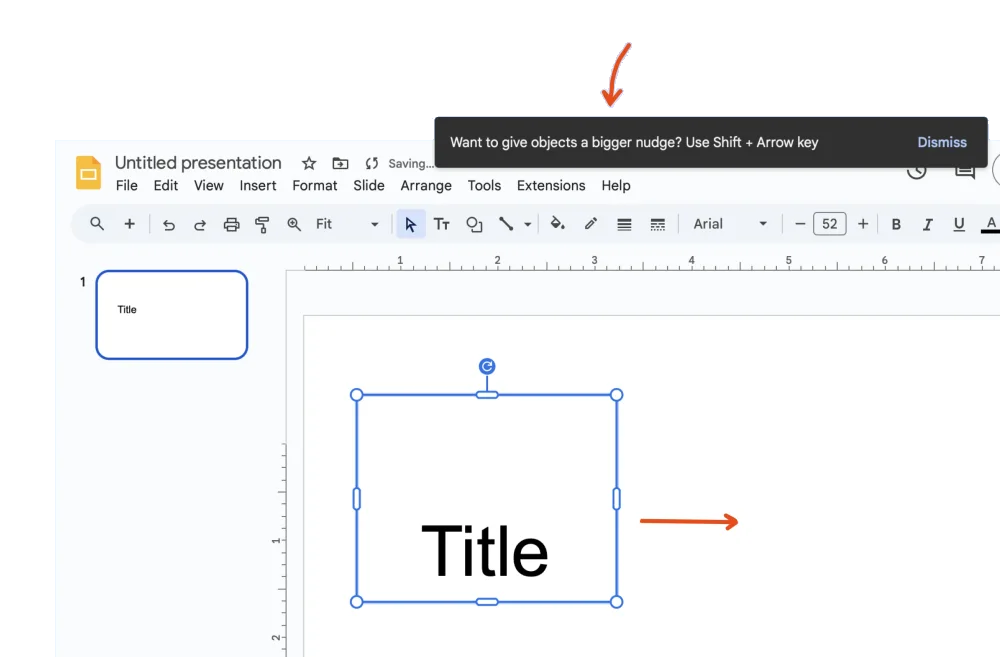Open the View menu

[209, 186]
